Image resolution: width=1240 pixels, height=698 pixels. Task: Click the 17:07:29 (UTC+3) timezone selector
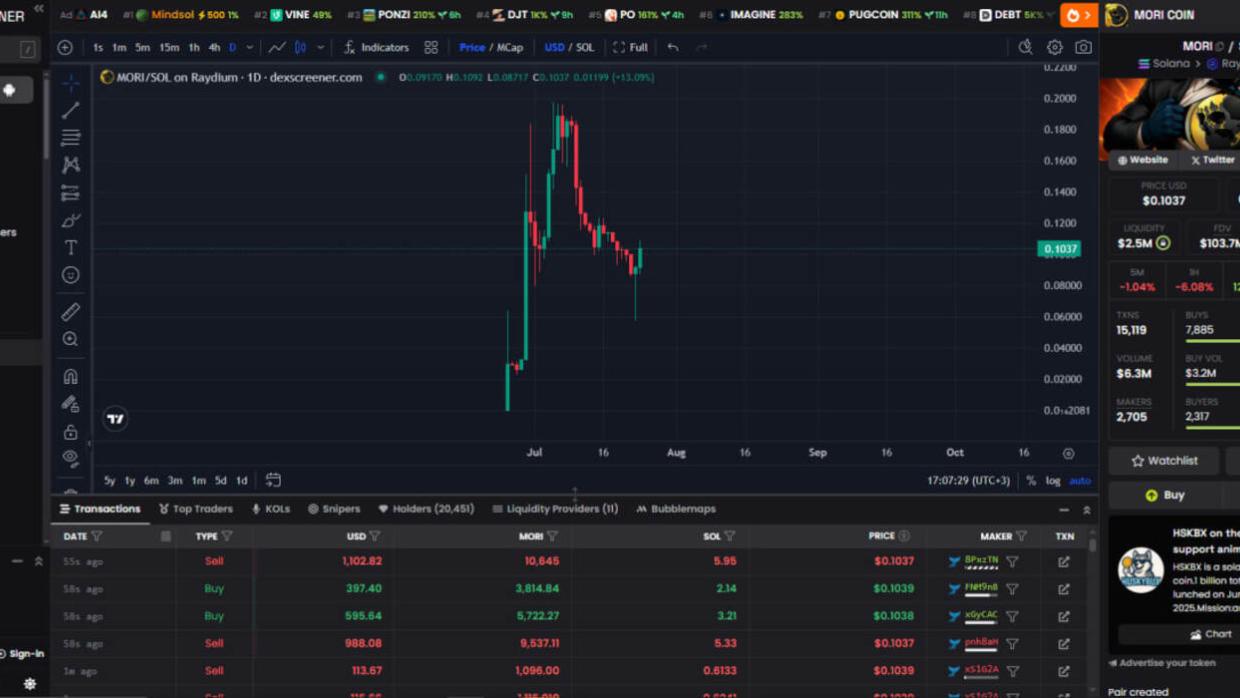(968, 481)
